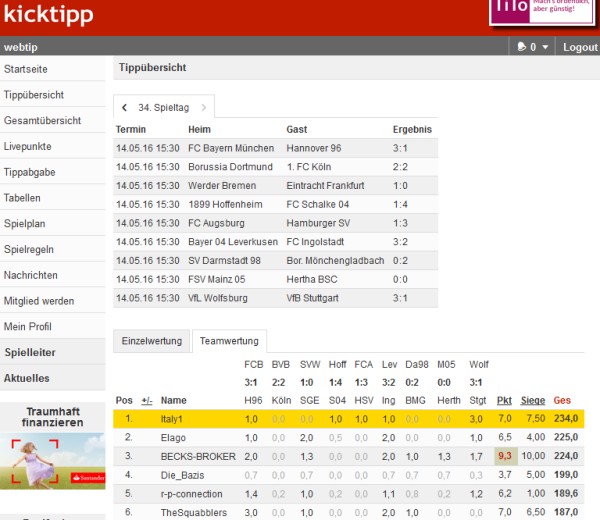
Task: Switch to the Einzelwertung tab
Action: 152,341
